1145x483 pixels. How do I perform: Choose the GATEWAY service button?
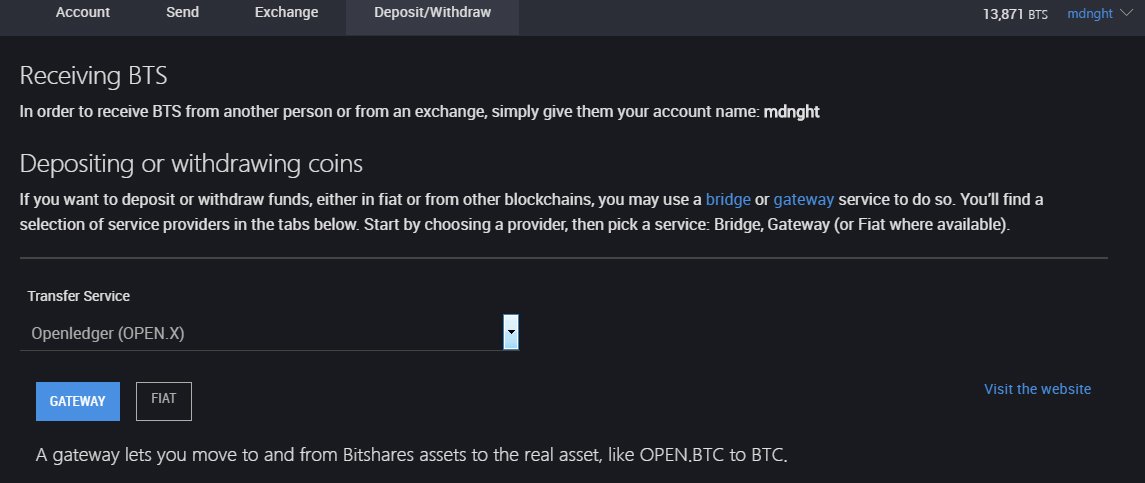[x=78, y=401]
